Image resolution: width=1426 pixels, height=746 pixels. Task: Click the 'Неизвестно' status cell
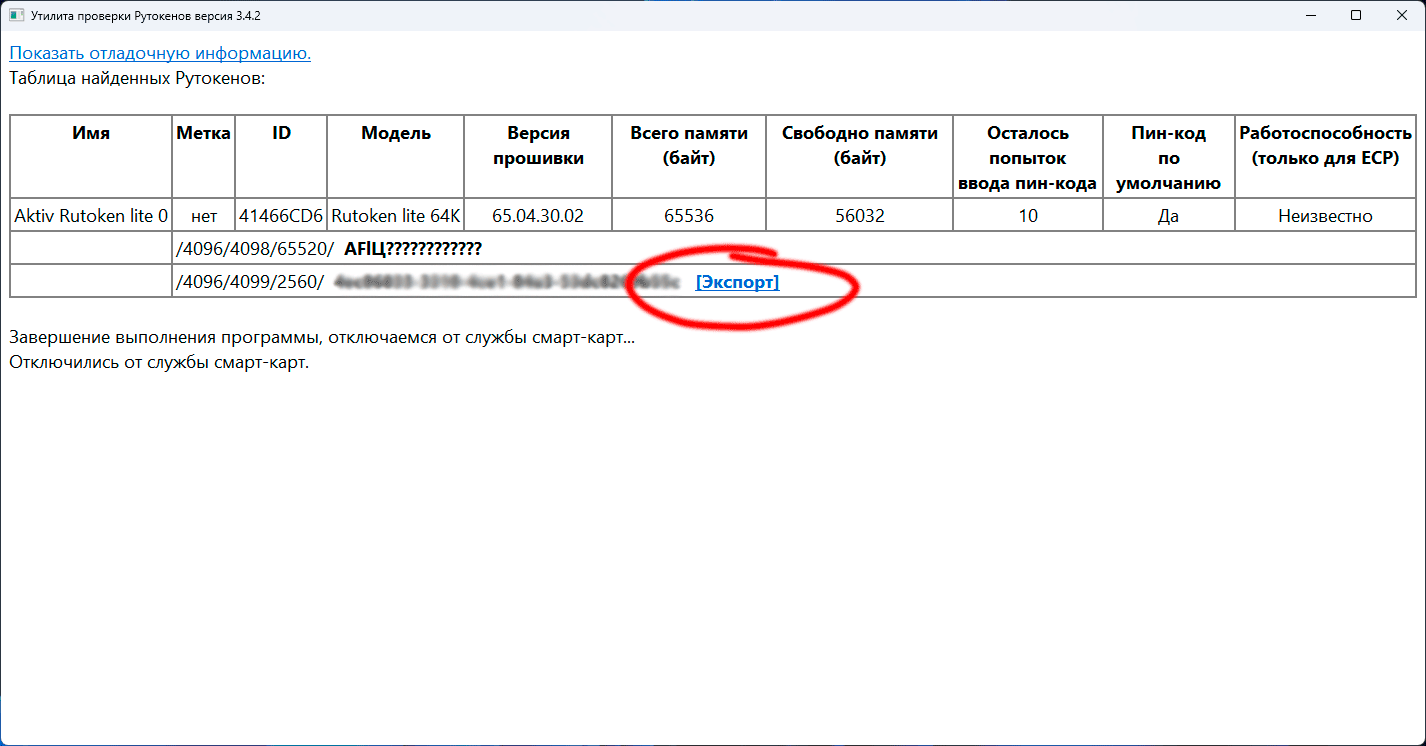click(1325, 215)
